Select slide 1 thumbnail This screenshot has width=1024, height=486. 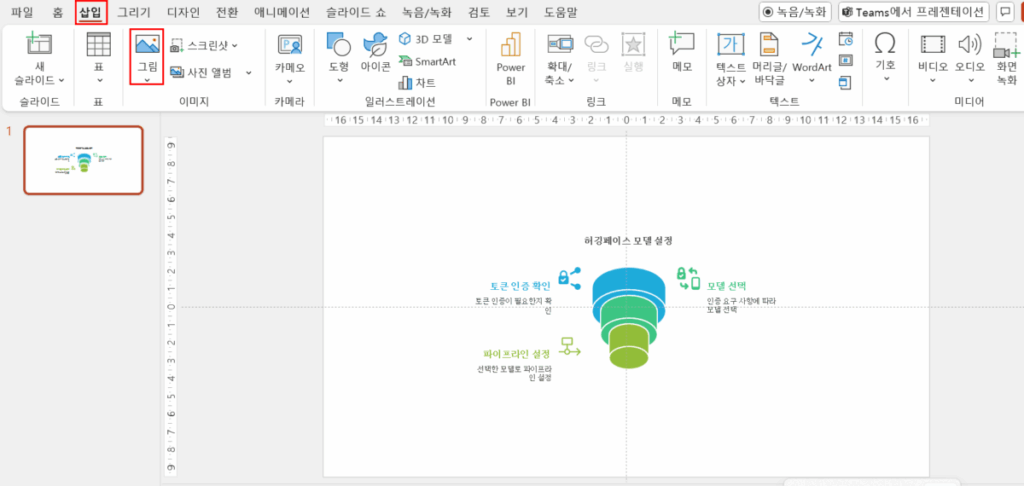(x=84, y=160)
